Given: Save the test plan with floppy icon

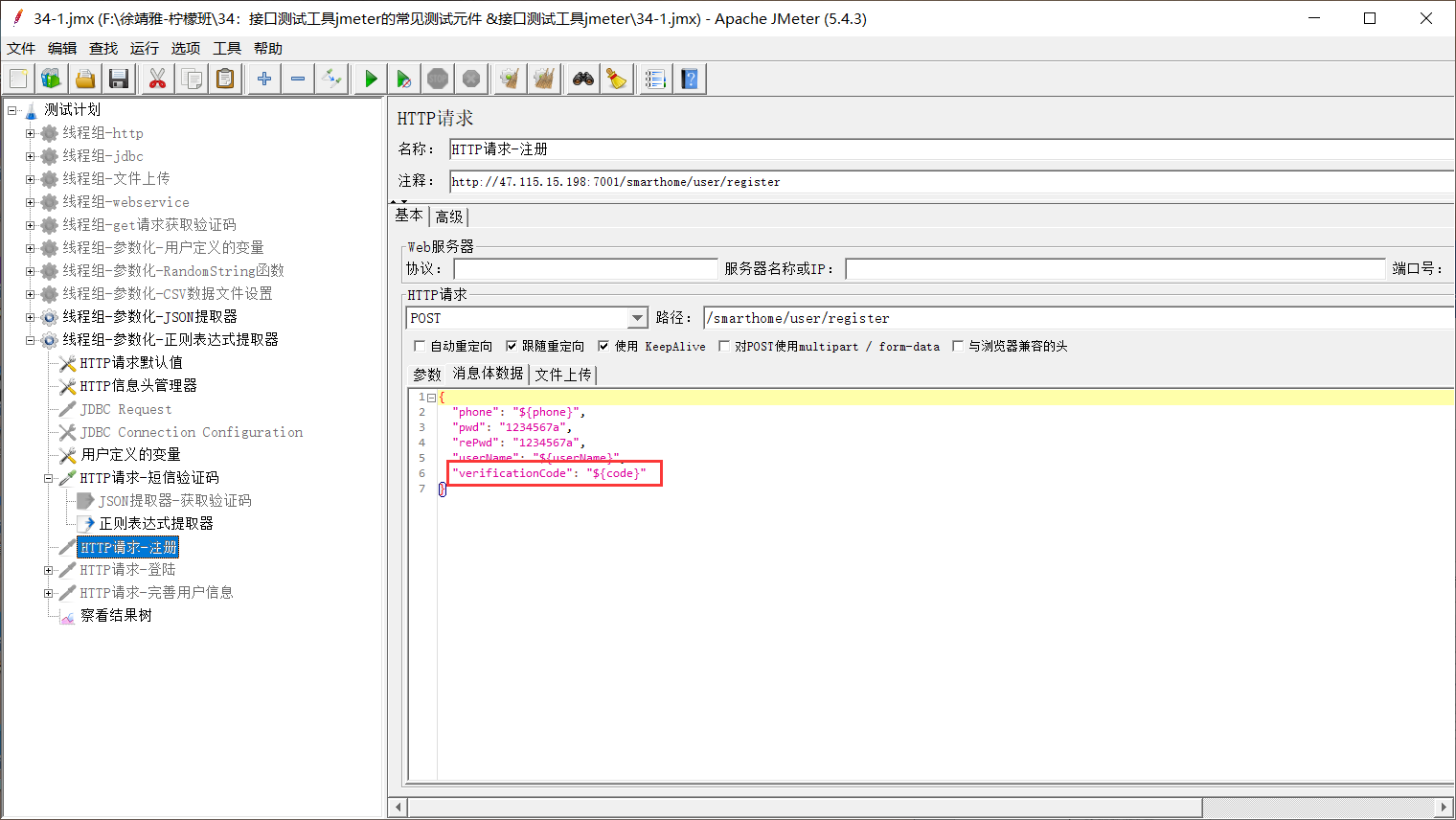Looking at the screenshot, I should [119, 79].
